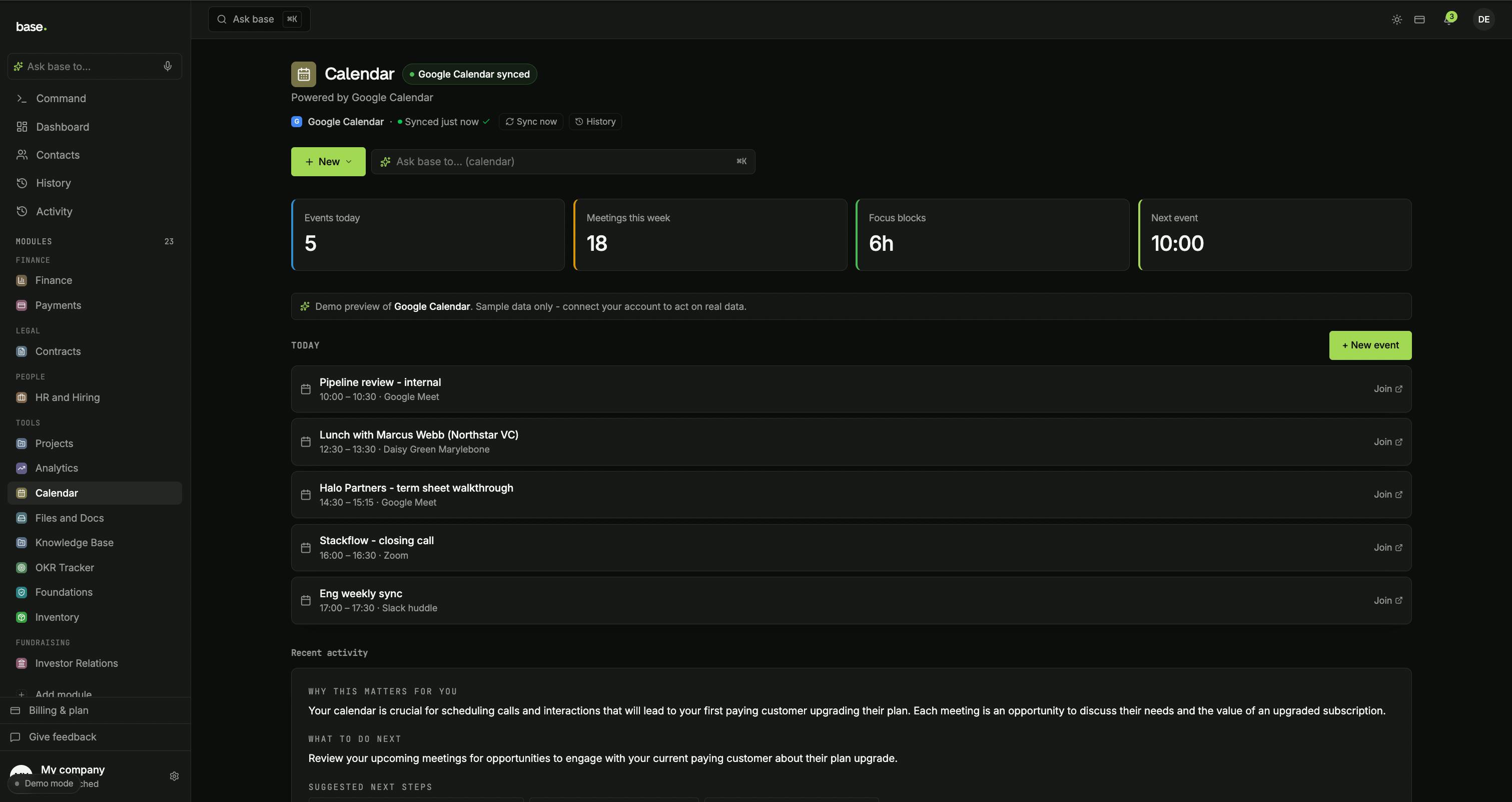The width and height of the screenshot is (1512, 802).
Task: Click the Demo mode pill
Action: (x=44, y=783)
